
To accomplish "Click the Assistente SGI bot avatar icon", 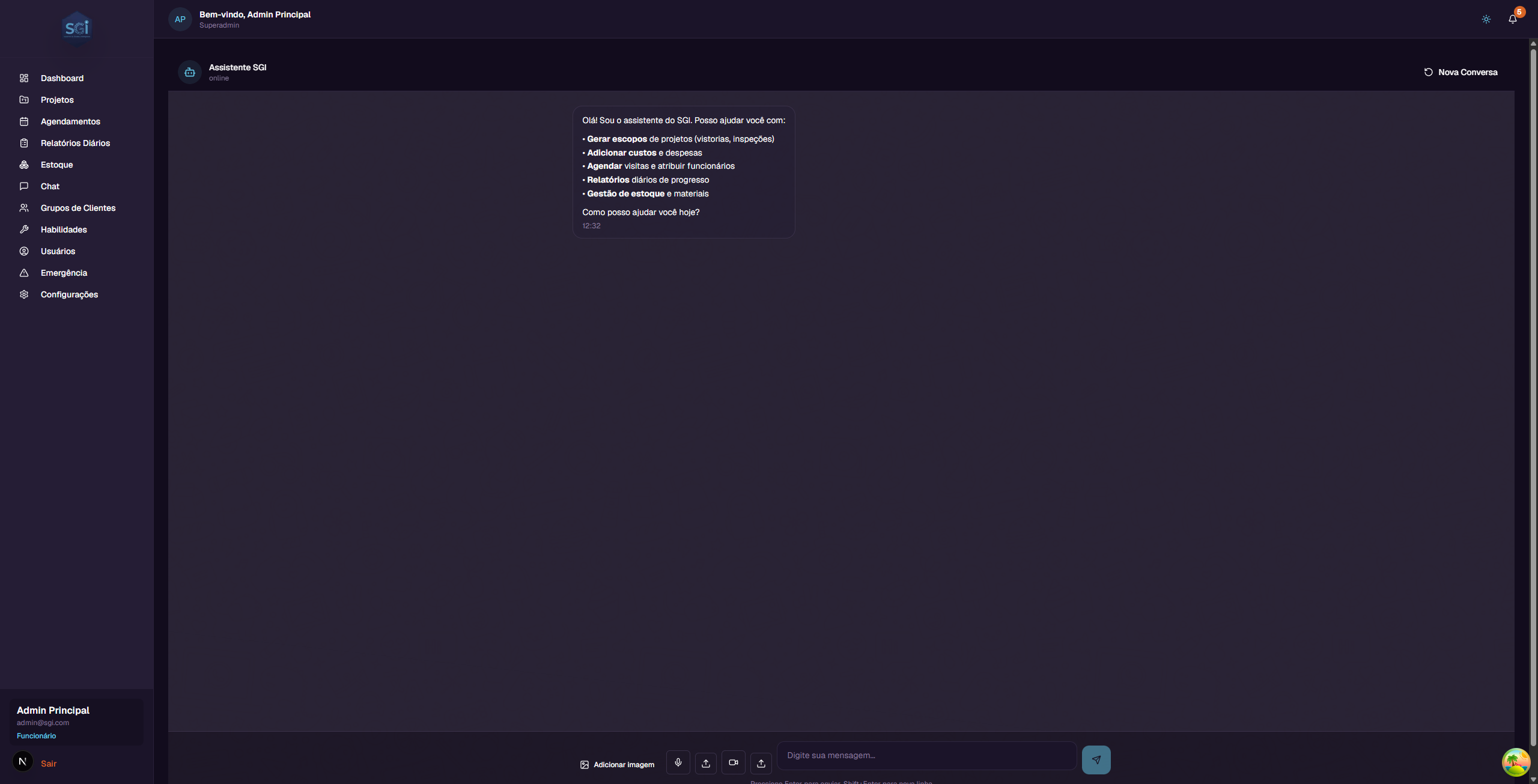I will pyautogui.click(x=189, y=71).
